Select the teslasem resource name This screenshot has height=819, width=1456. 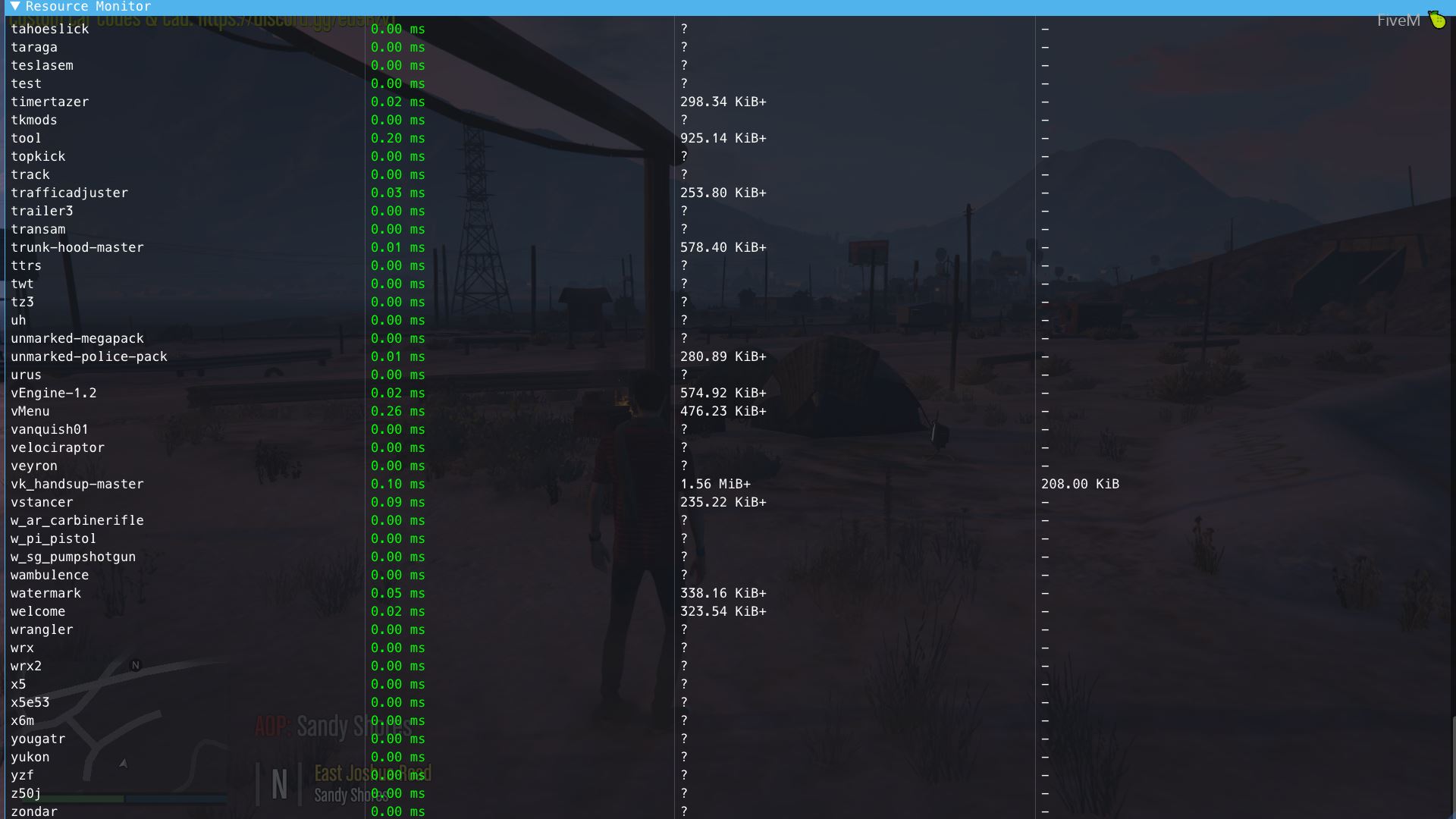click(x=42, y=65)
